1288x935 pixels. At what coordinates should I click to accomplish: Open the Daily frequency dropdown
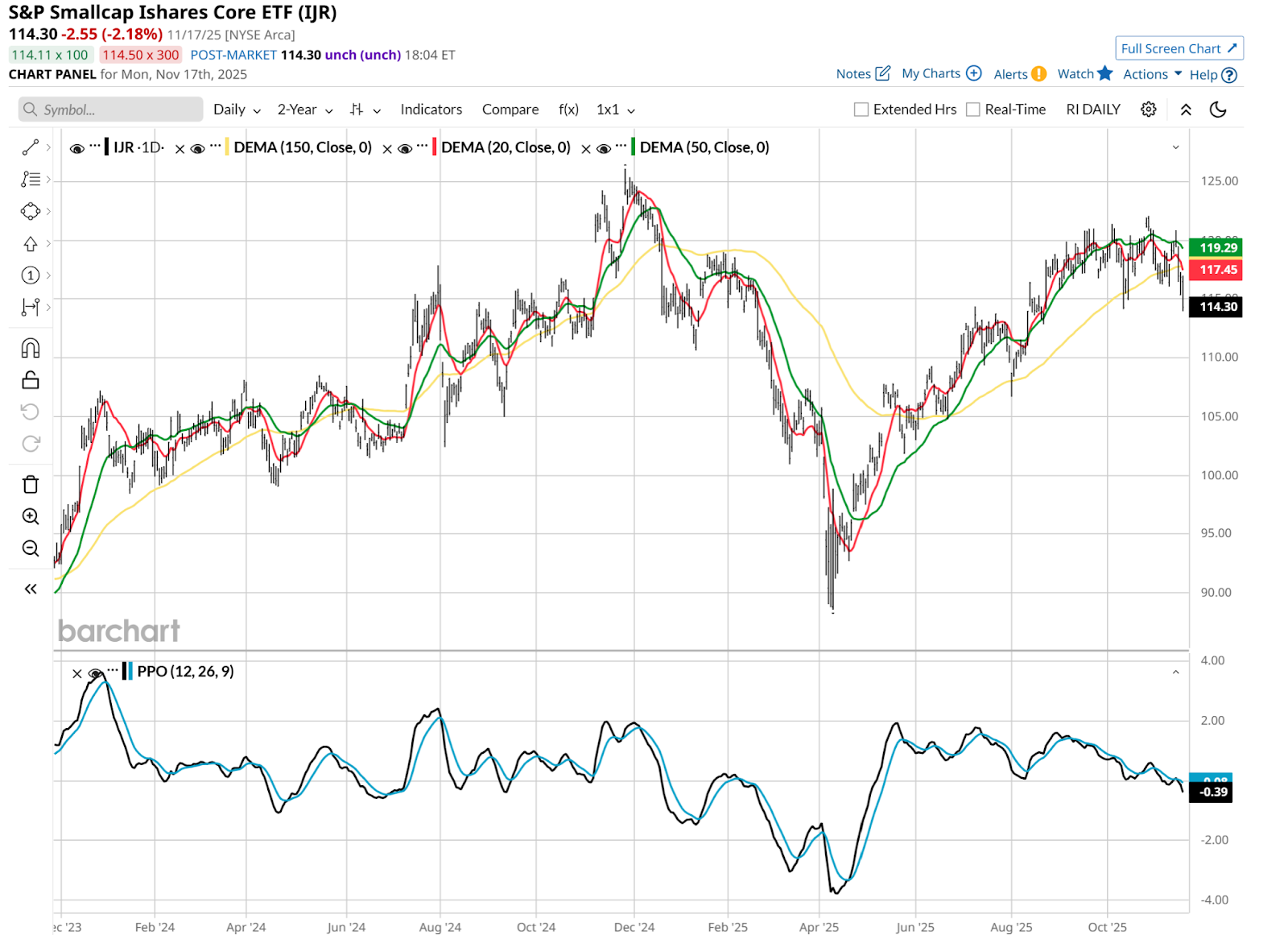tap(237, 110)
